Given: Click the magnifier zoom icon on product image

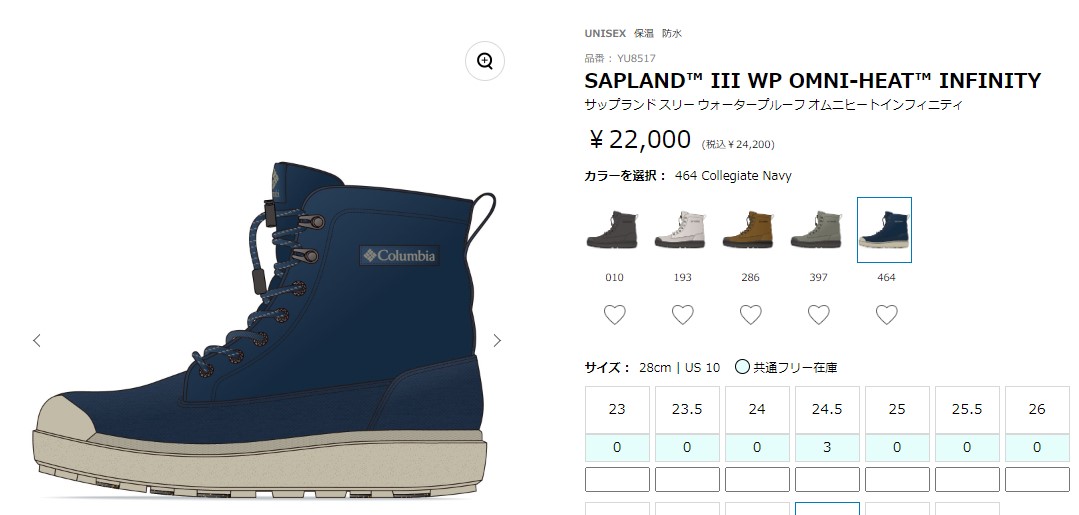Looking at the screenshot, I should tap(485, 61).
